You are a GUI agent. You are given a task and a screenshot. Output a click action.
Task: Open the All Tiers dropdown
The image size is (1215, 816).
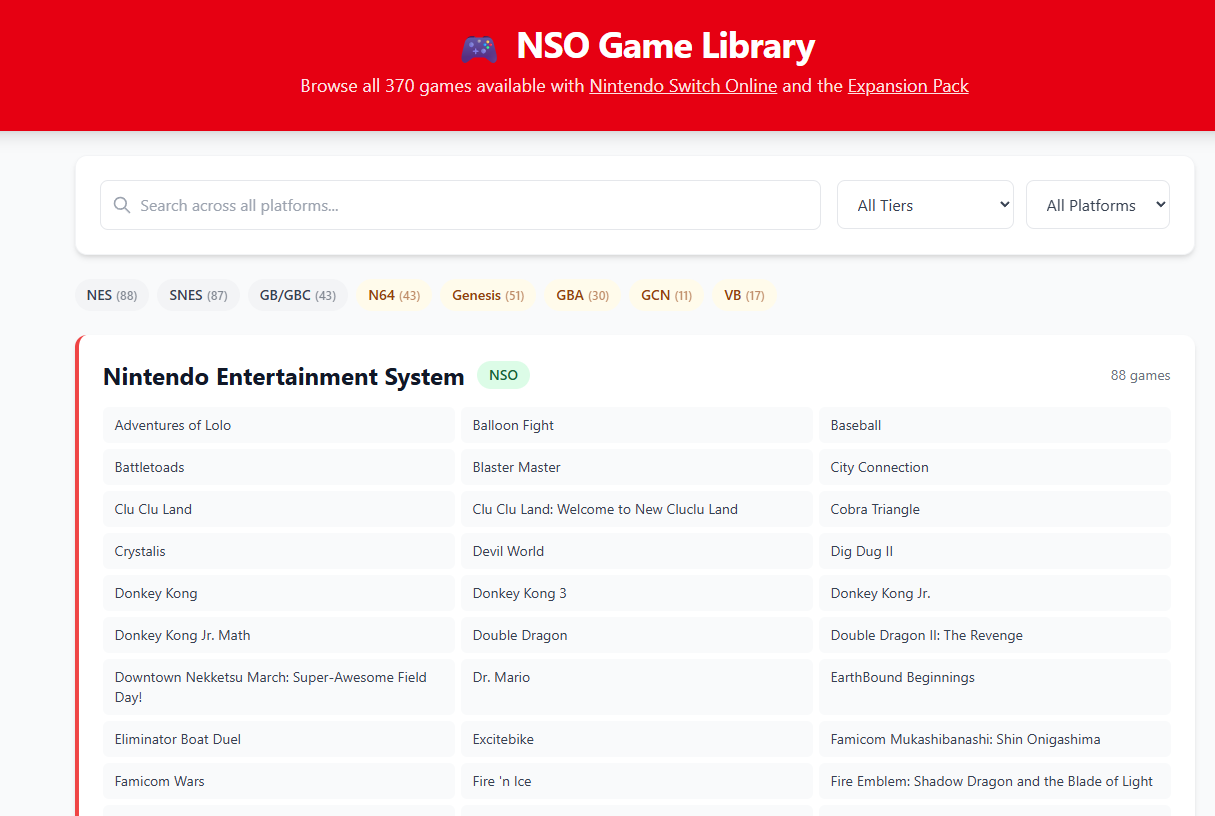[924, 204]
